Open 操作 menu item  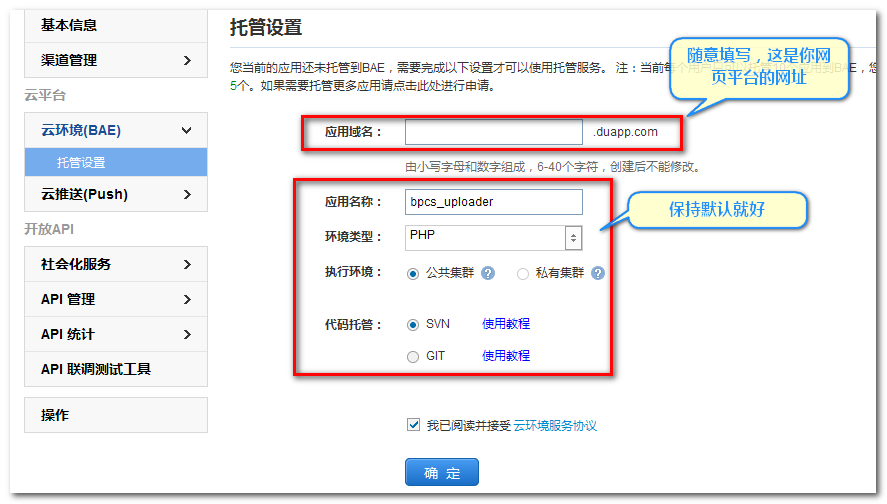116,415
